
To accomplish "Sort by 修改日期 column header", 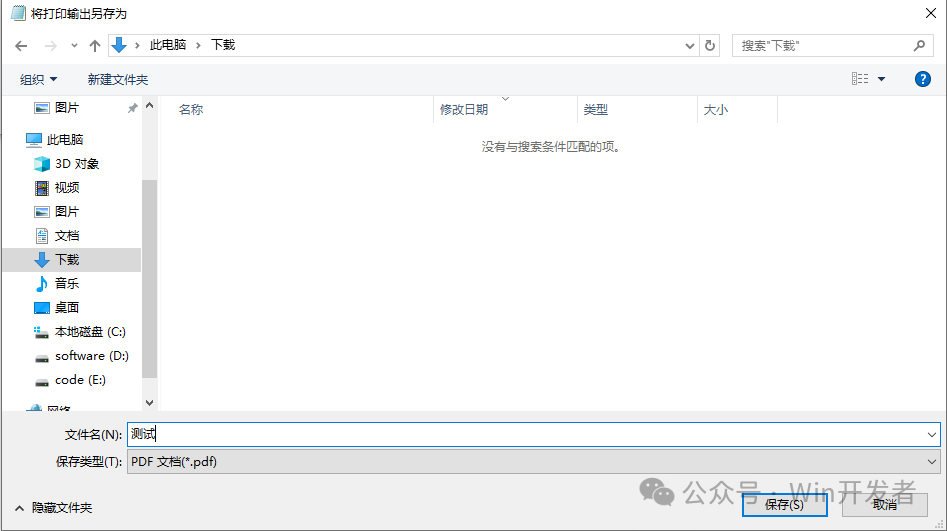I will (x=464, y=110).
